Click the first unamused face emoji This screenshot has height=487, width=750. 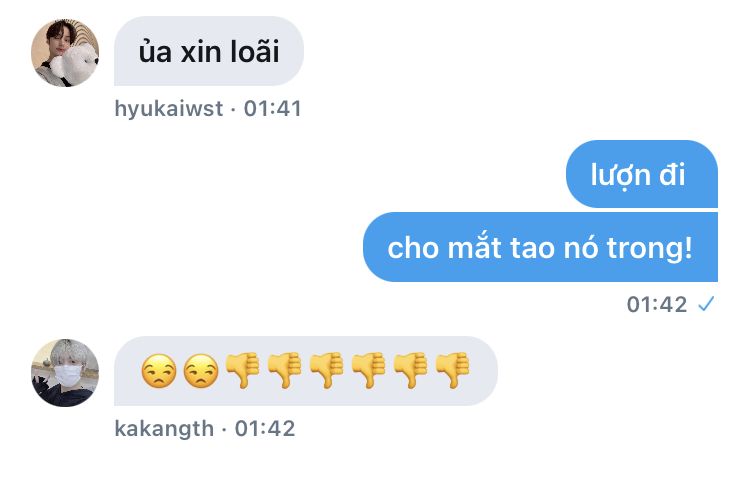click(159, 371)
